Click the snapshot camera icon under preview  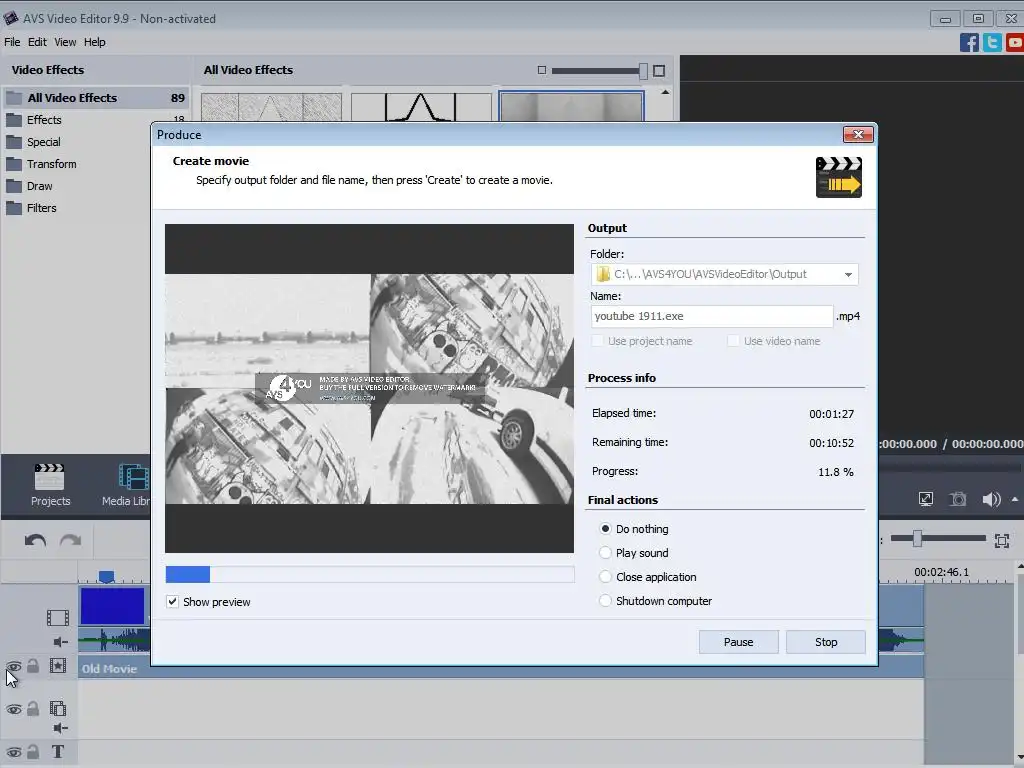click(x=957, y=500)
